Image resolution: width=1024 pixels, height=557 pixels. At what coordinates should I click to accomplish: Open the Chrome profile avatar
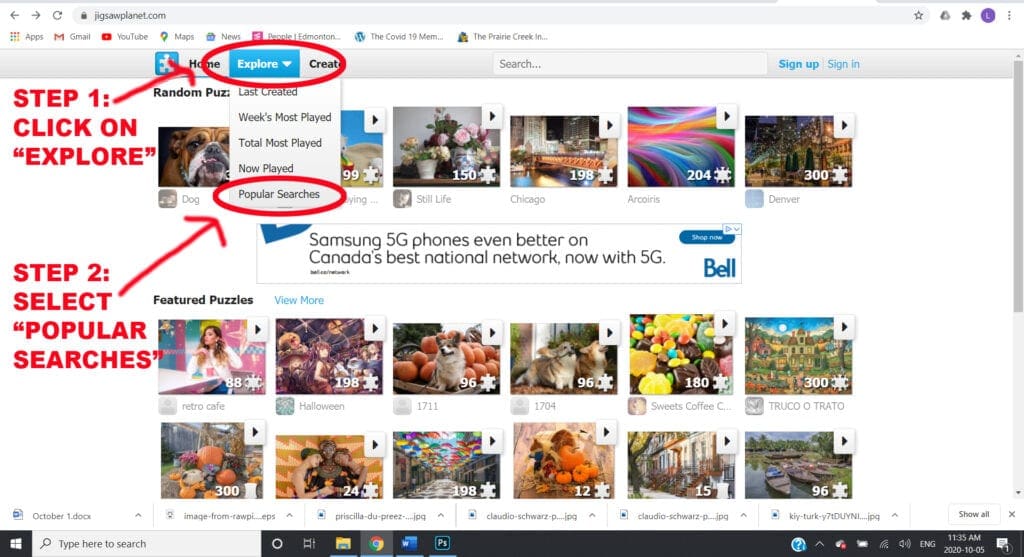pos(987,15)
